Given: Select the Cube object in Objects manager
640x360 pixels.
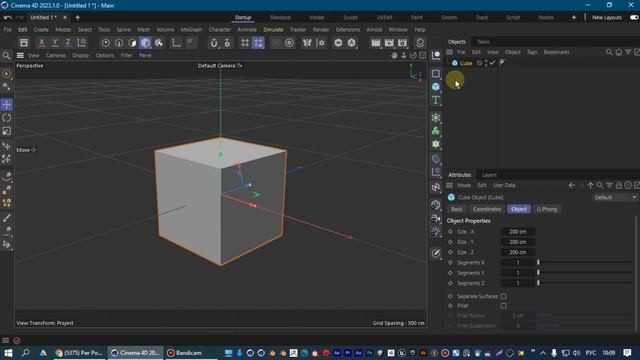Looking at the screenshot, I should [466, 63].
